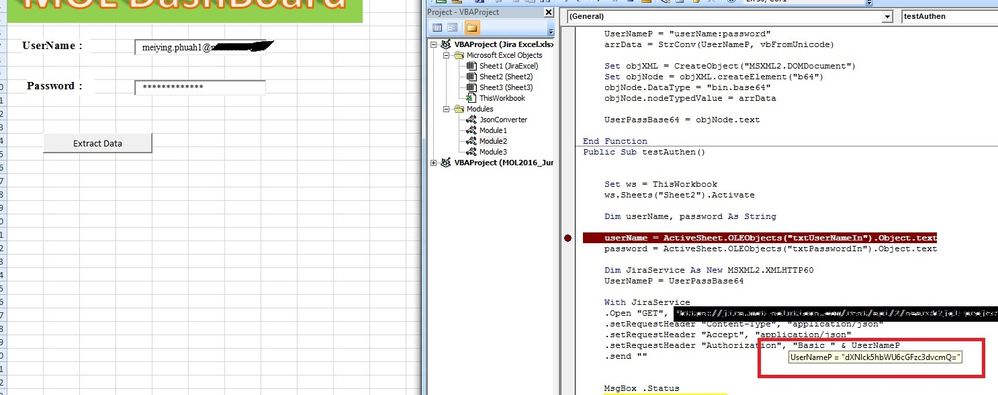Open the testAuthen procedure dropdown

coord(950,17)
